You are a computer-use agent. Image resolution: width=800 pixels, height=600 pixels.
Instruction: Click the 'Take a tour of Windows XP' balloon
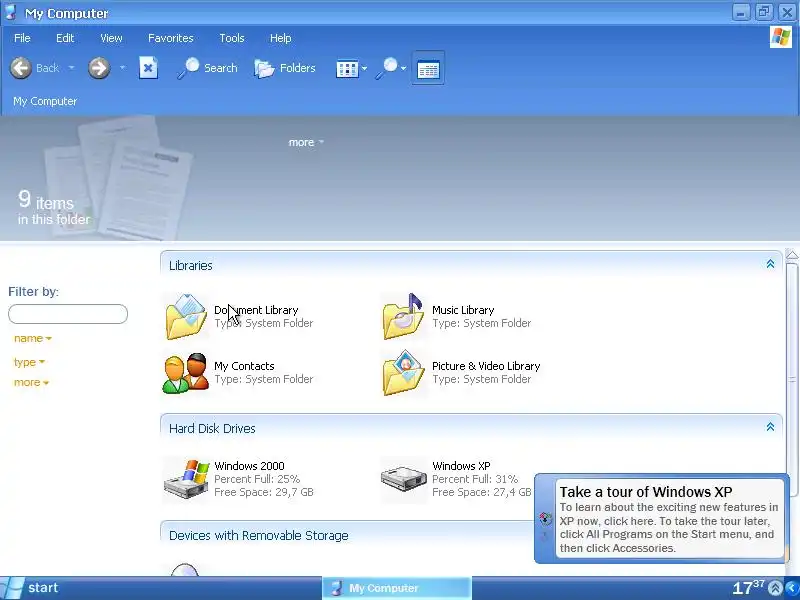[x=662, y=519]
